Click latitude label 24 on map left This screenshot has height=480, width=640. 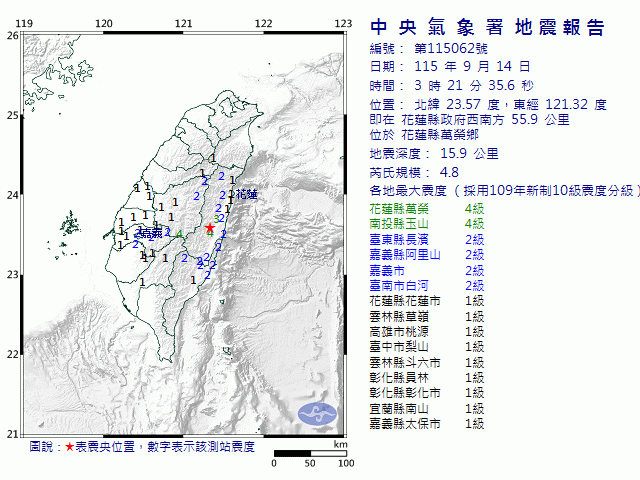(x=12, y=195)
